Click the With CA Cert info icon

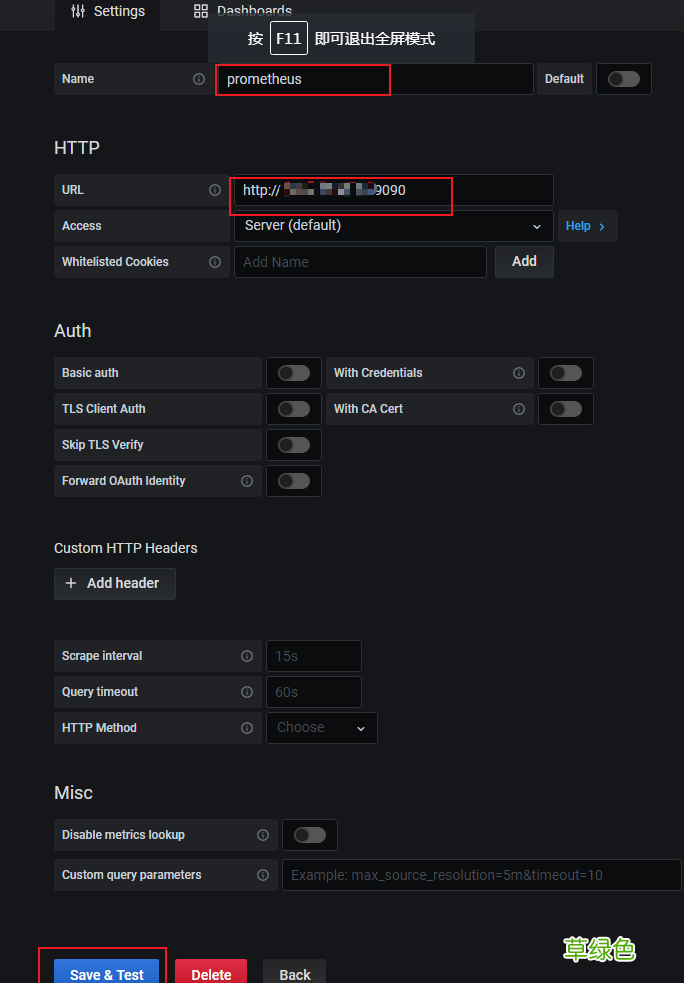tap(519, 409)
